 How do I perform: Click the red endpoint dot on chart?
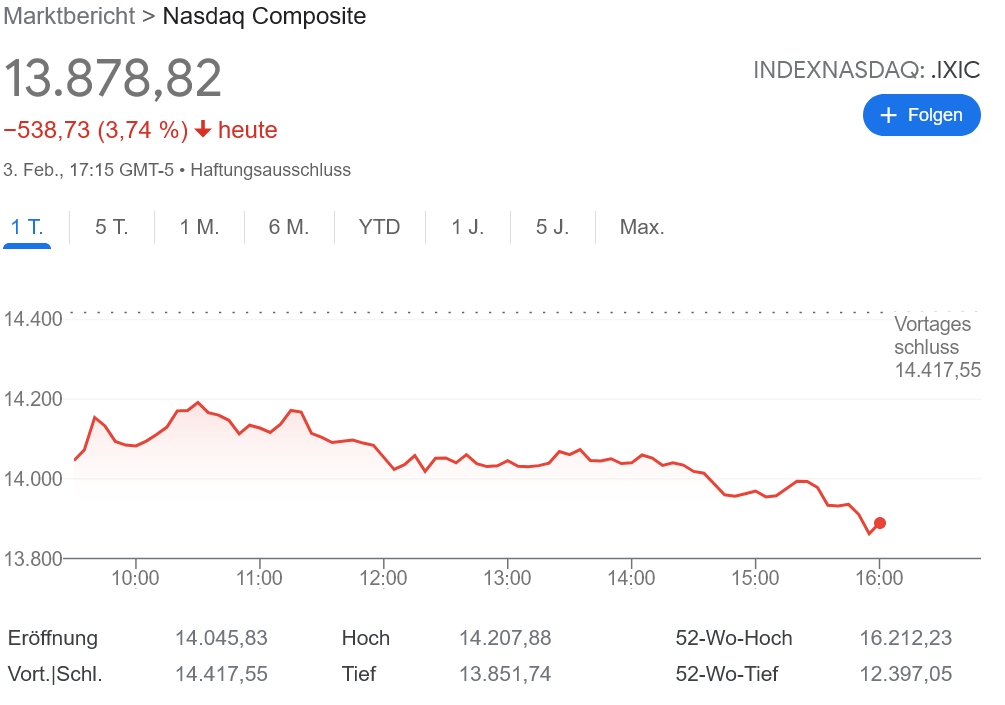880,523
